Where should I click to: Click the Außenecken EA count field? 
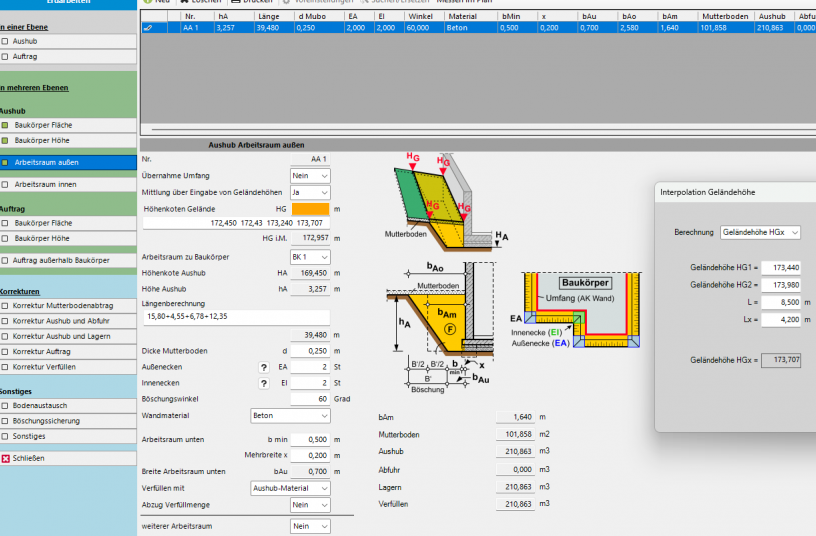coord(310,367)
